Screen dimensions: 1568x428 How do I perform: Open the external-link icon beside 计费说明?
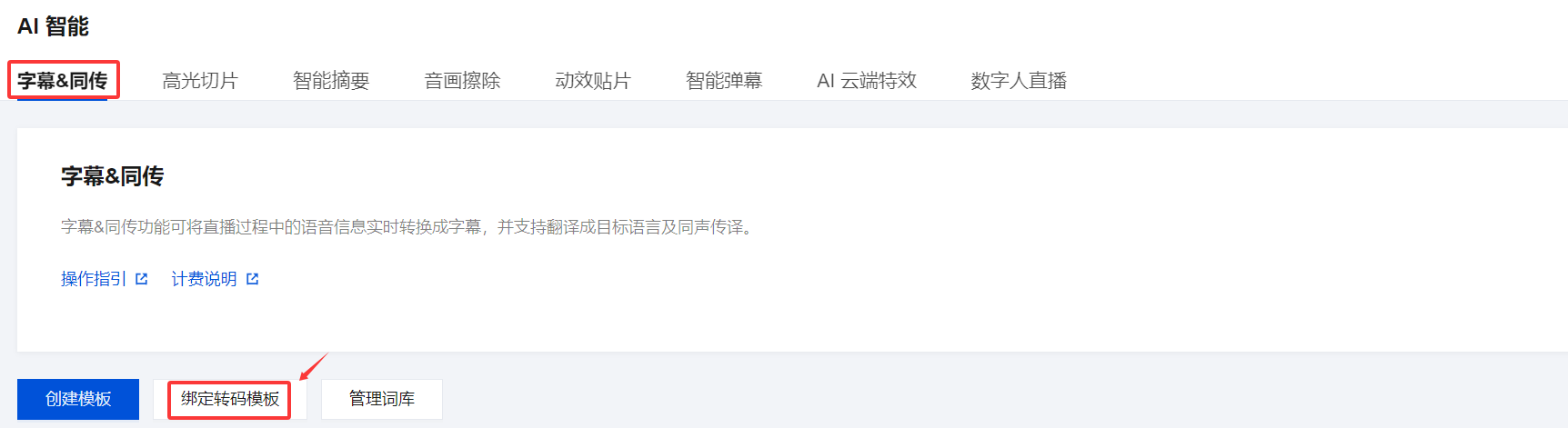[x=252, y=279]
